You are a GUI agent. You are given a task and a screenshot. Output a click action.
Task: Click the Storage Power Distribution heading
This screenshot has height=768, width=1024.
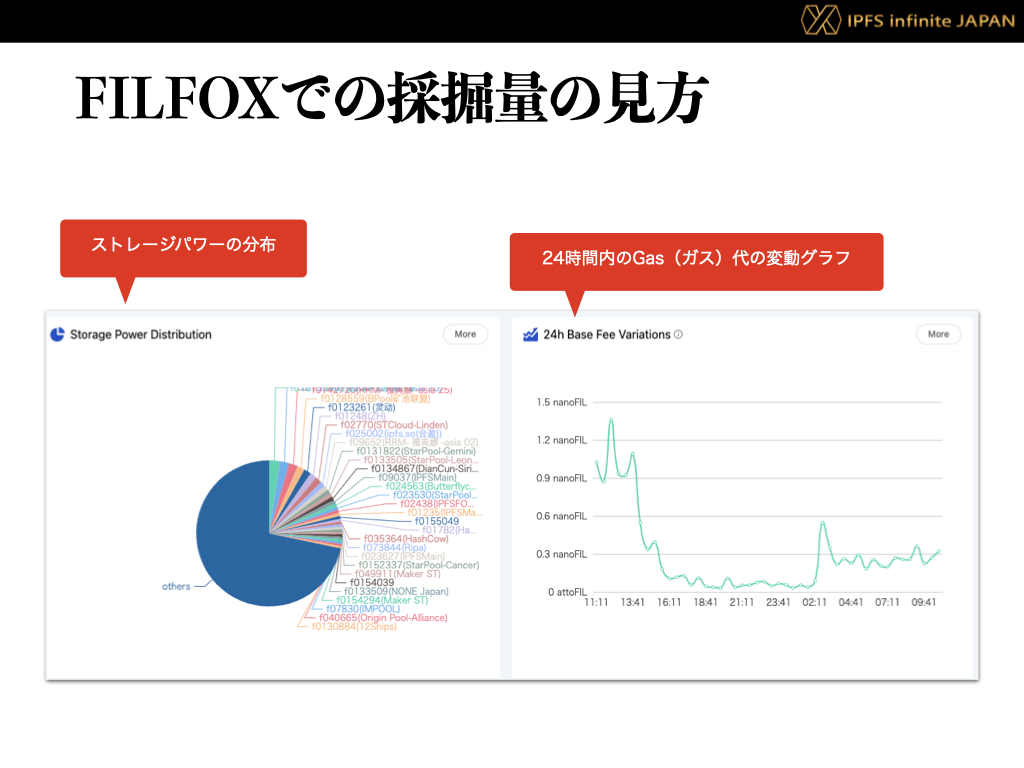(141, 334)
